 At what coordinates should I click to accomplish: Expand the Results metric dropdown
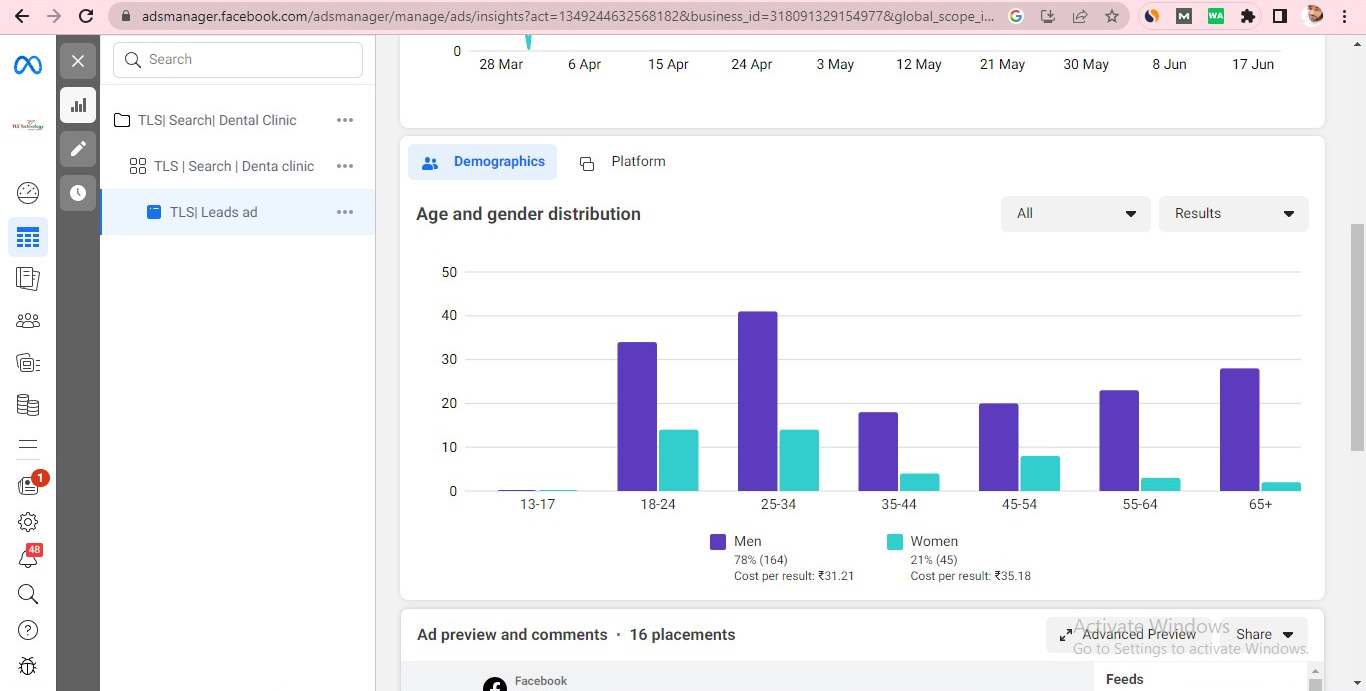tap(1233, 214)
